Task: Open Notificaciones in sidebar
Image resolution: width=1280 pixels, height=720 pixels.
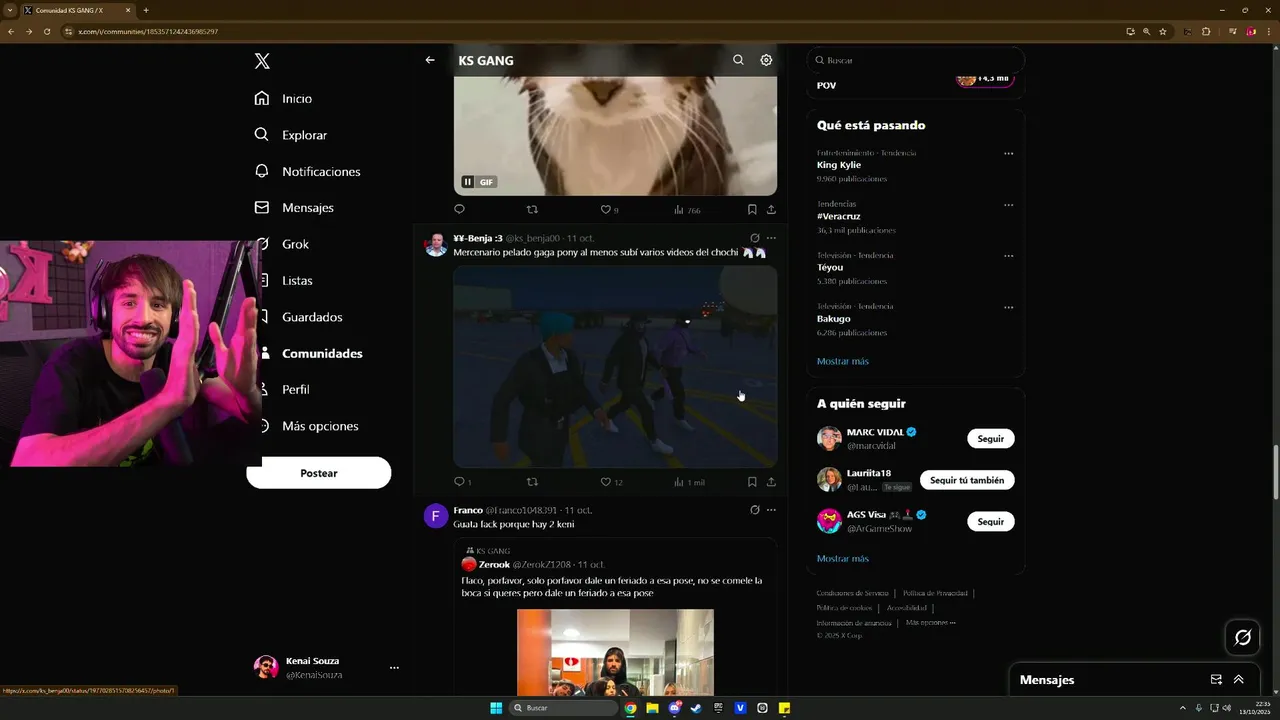Action: click(x=307, y=171)
